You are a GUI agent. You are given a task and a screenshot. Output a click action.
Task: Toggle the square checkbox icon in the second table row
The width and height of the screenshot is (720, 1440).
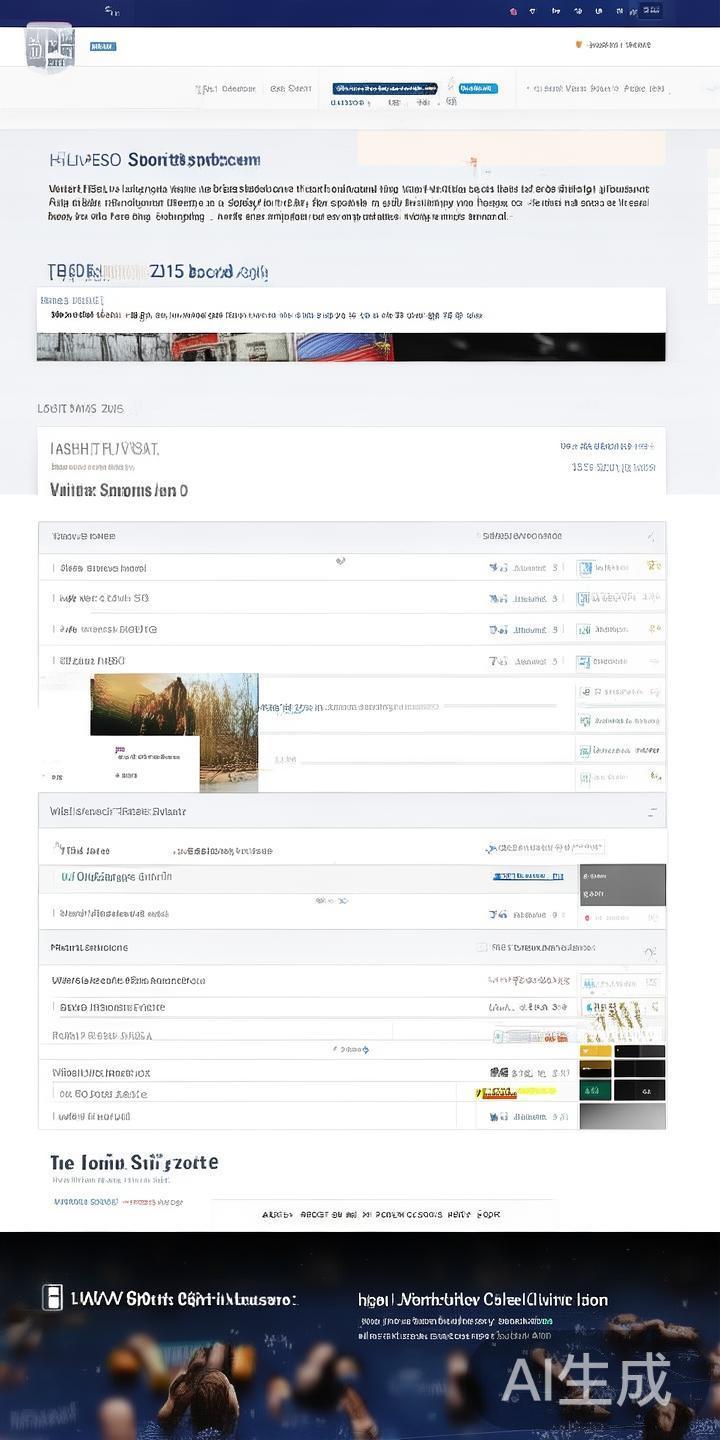[586, 599]
